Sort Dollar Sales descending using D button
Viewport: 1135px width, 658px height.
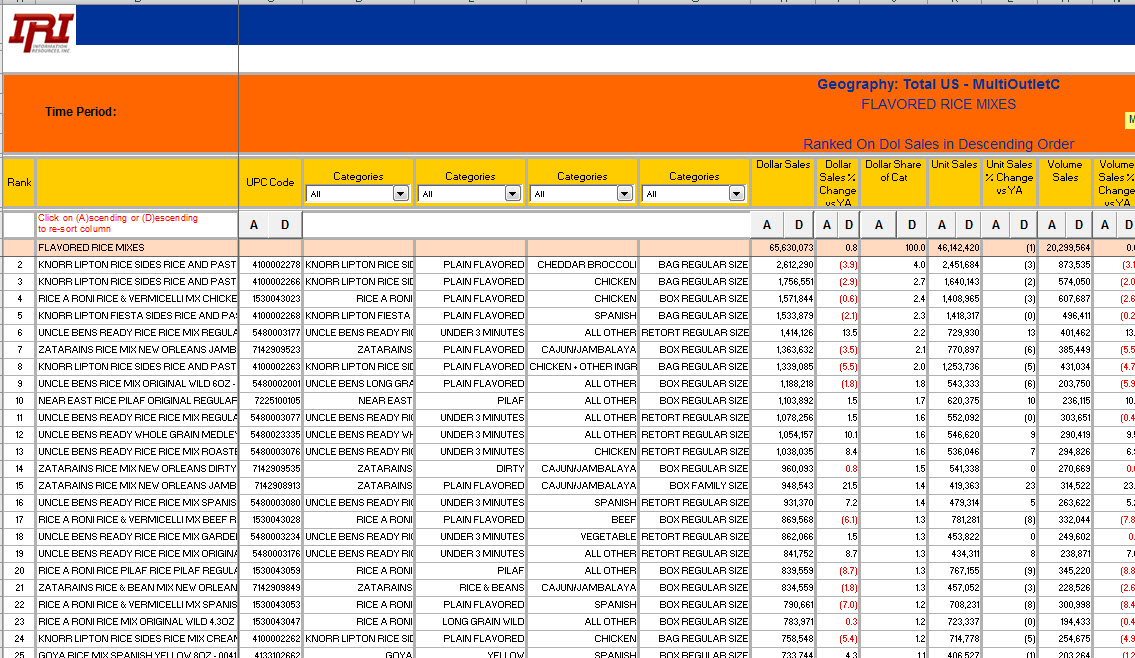tap(798, 225)
